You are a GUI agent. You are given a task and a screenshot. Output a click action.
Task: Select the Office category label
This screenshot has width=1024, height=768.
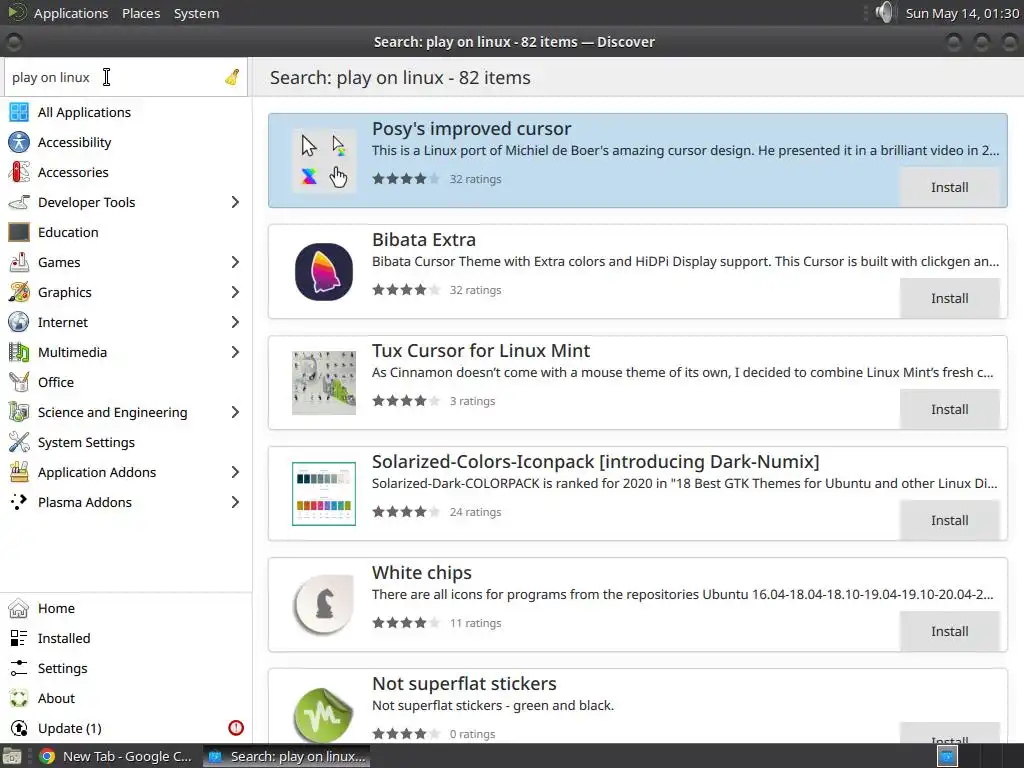click(56, 382)
